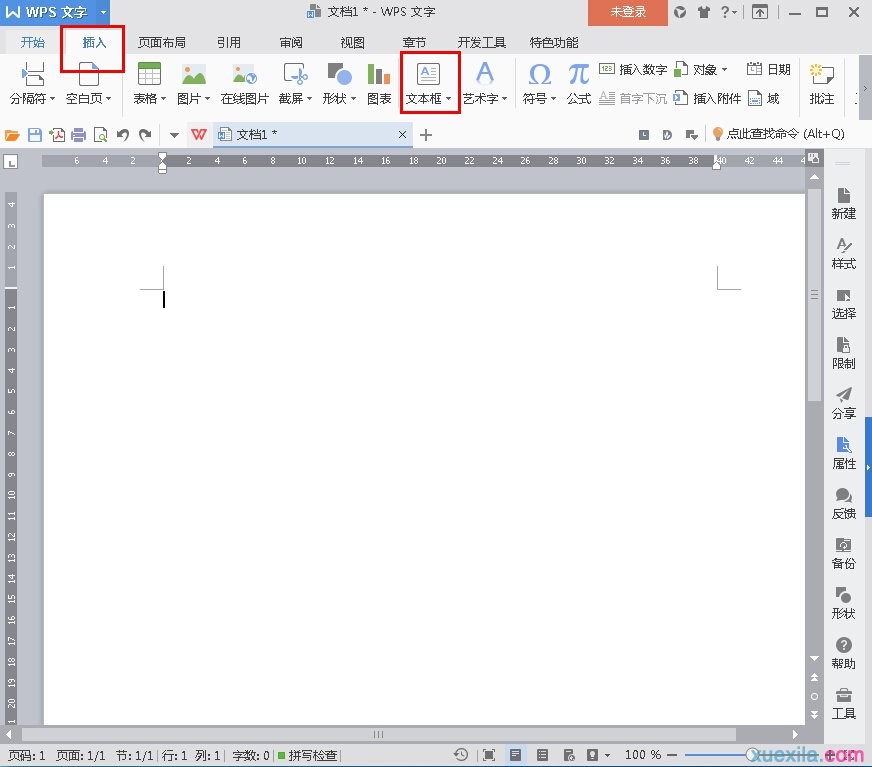The width and height of the screenshot is (872, 767).
Task: Click the 公式 (Formula) pi icon
Action: pyautogui.click(x=579, y=75)
